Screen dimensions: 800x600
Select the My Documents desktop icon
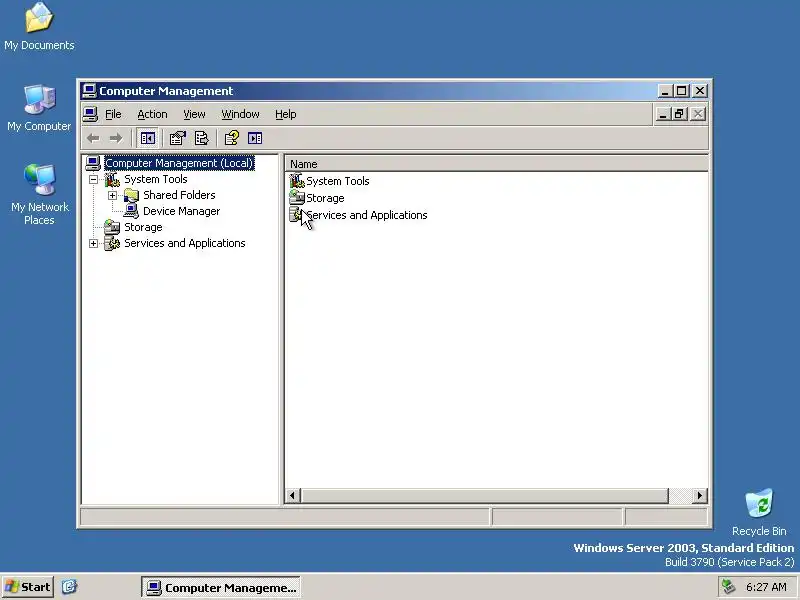pos(39,26)
